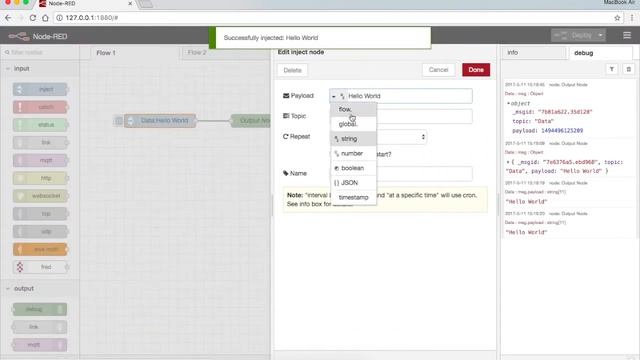Choose the JSON payload type
Screen dimensions: 640x360
pyautogui.click(x=353, y=183)
